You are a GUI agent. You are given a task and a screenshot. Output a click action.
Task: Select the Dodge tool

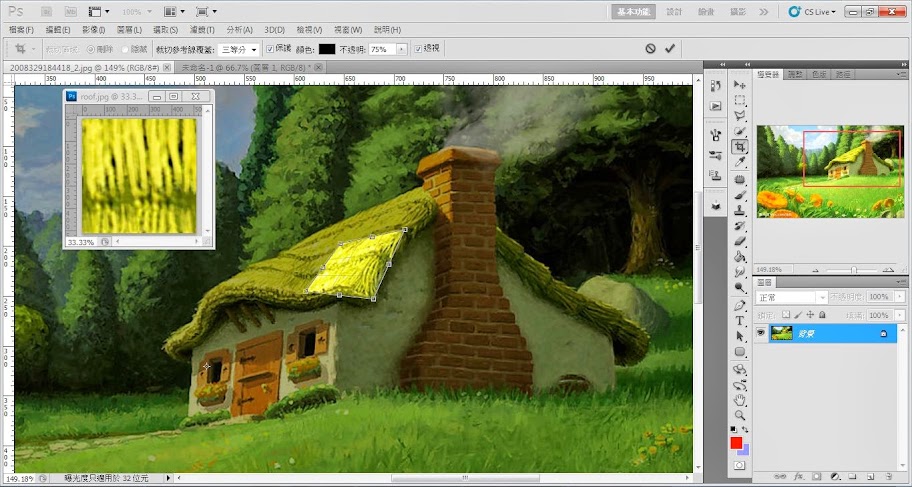(x=739, y=287)
